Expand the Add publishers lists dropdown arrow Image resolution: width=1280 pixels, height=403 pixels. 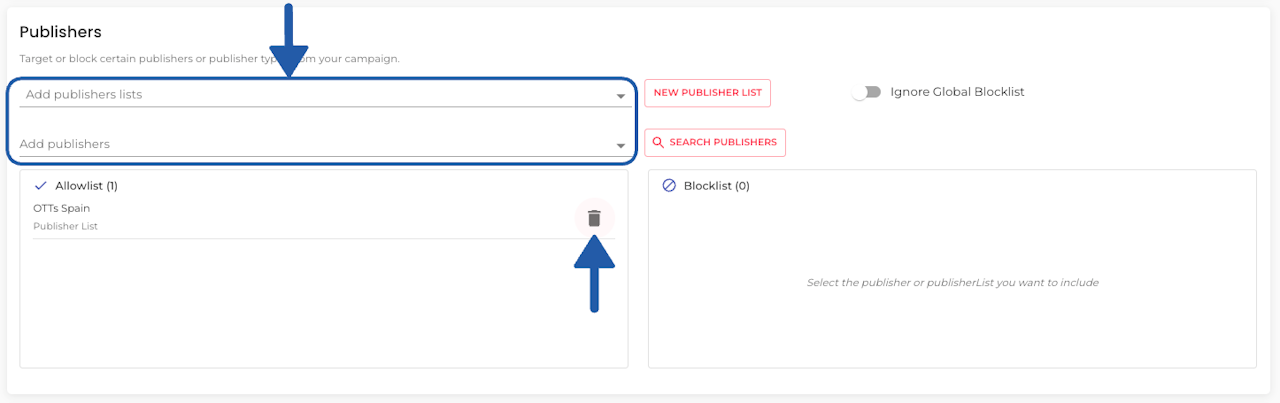point(621,96)
